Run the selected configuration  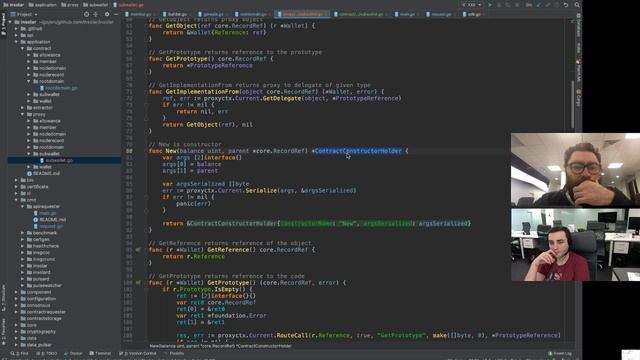[x=490, y=5]
